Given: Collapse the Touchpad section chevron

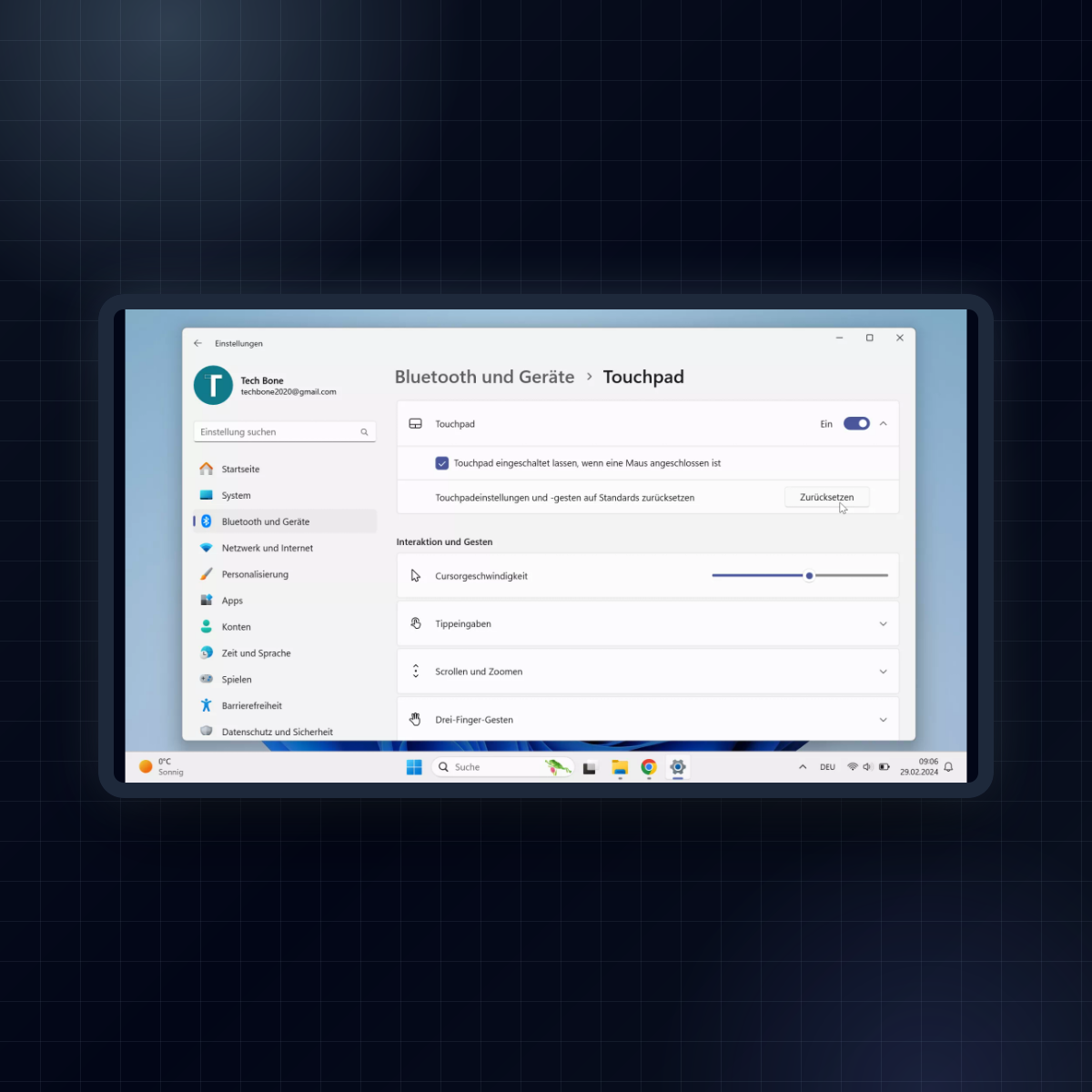Looking at the screenshot, I should pyautogui.click(x=883, y=423).
